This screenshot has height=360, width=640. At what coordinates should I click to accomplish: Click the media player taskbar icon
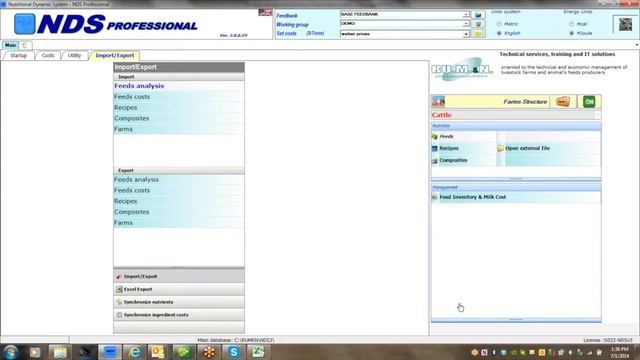click(x=35, y=352)
